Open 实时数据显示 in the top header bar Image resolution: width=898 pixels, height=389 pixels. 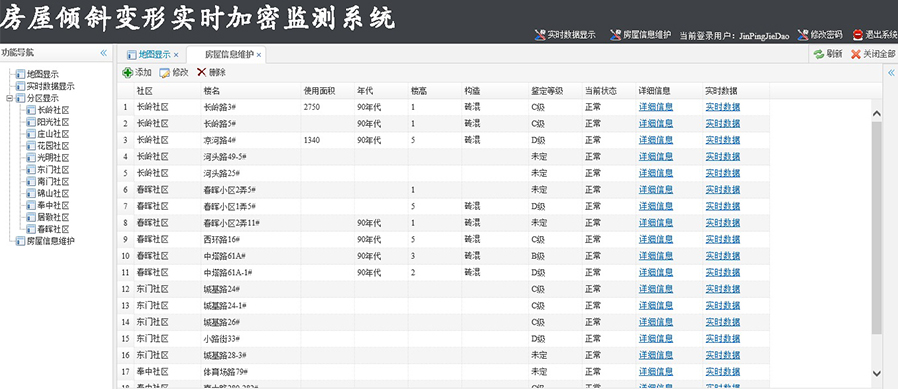pyautogui.click(x=565, y=35)
